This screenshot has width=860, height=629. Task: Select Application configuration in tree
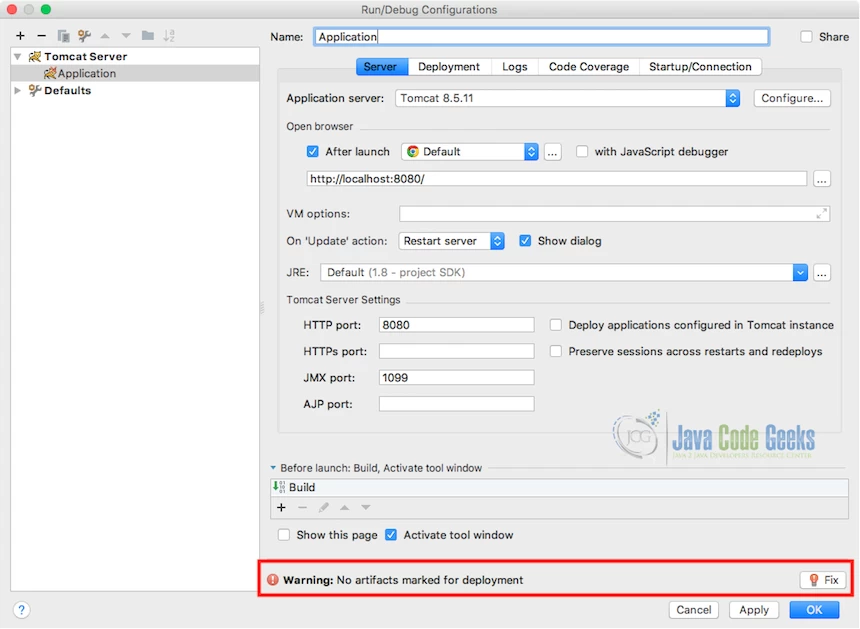pyautogui.click(x=135, y=73)
